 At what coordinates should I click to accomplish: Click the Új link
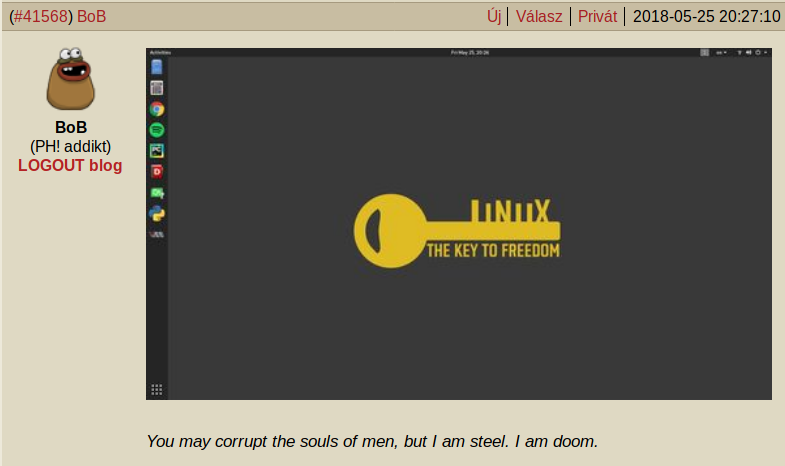[494, 17]
